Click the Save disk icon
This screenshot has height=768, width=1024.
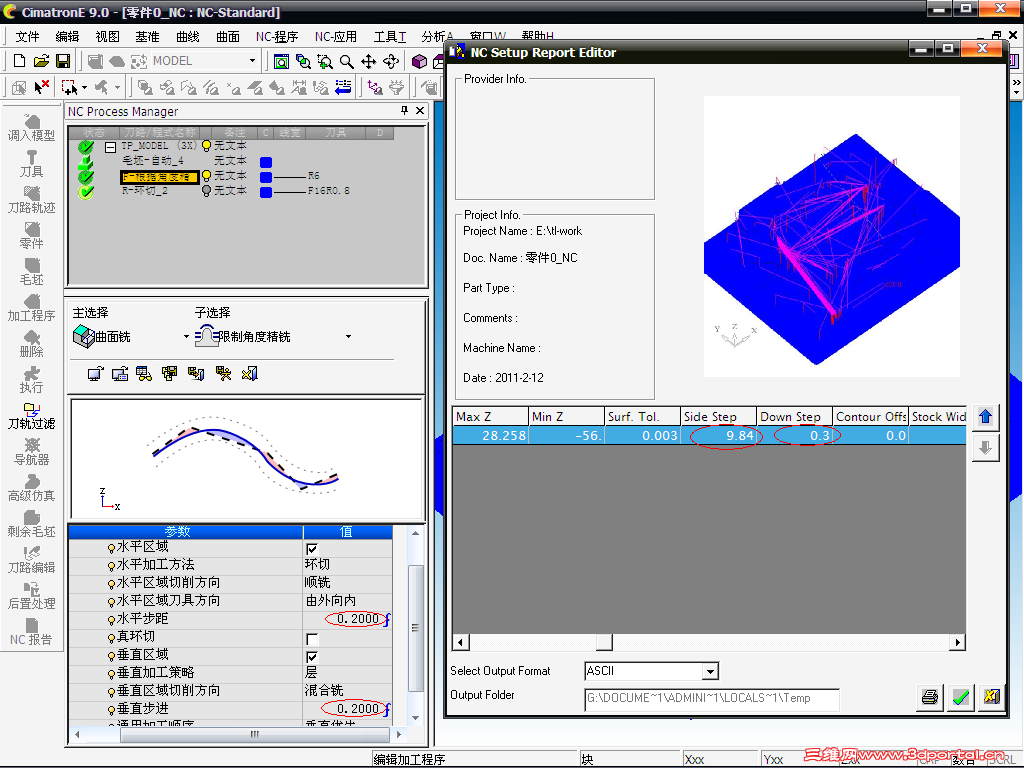point(63,61)
